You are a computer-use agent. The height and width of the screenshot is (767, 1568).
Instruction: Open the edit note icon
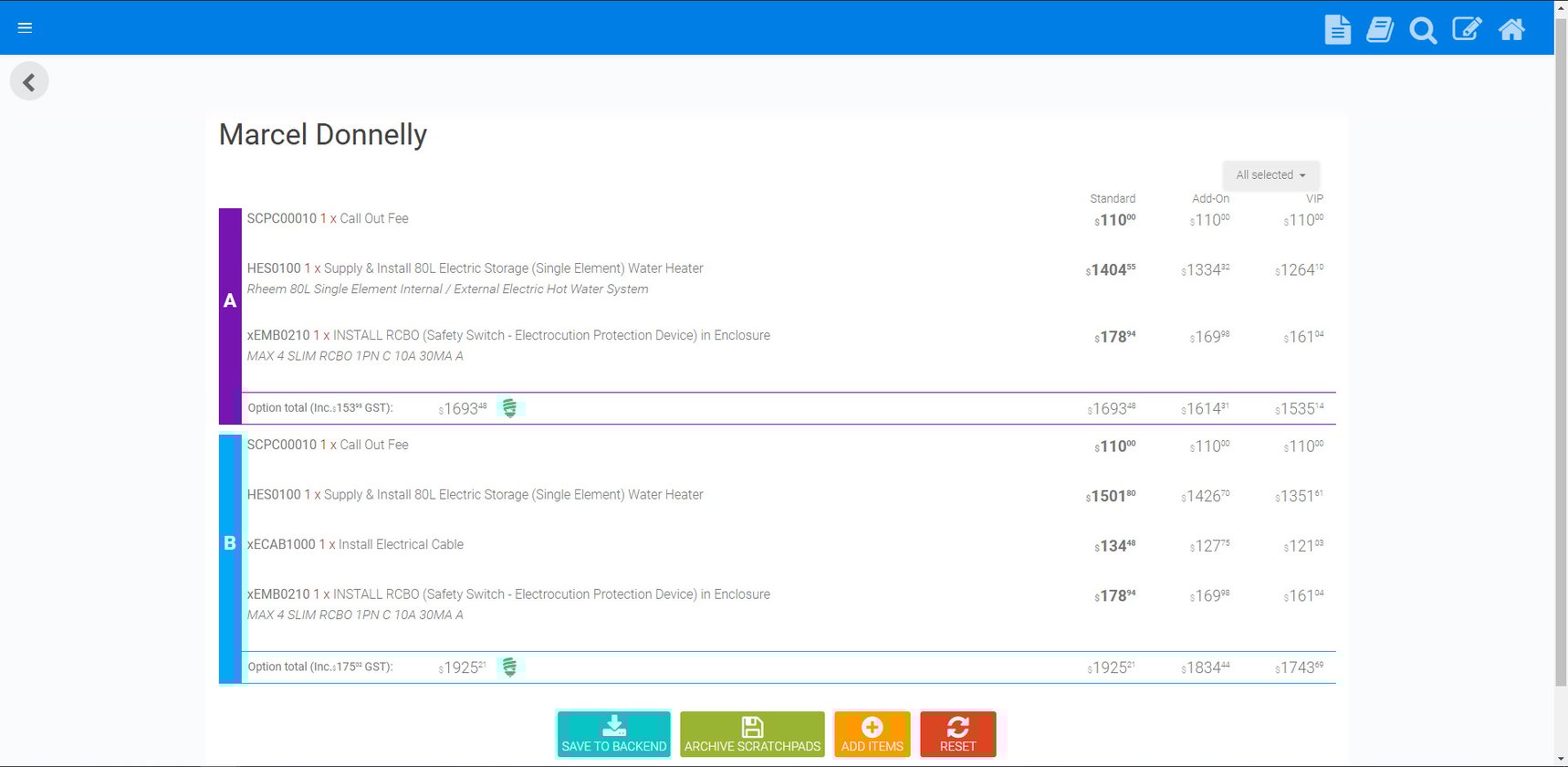point(1466,29)
